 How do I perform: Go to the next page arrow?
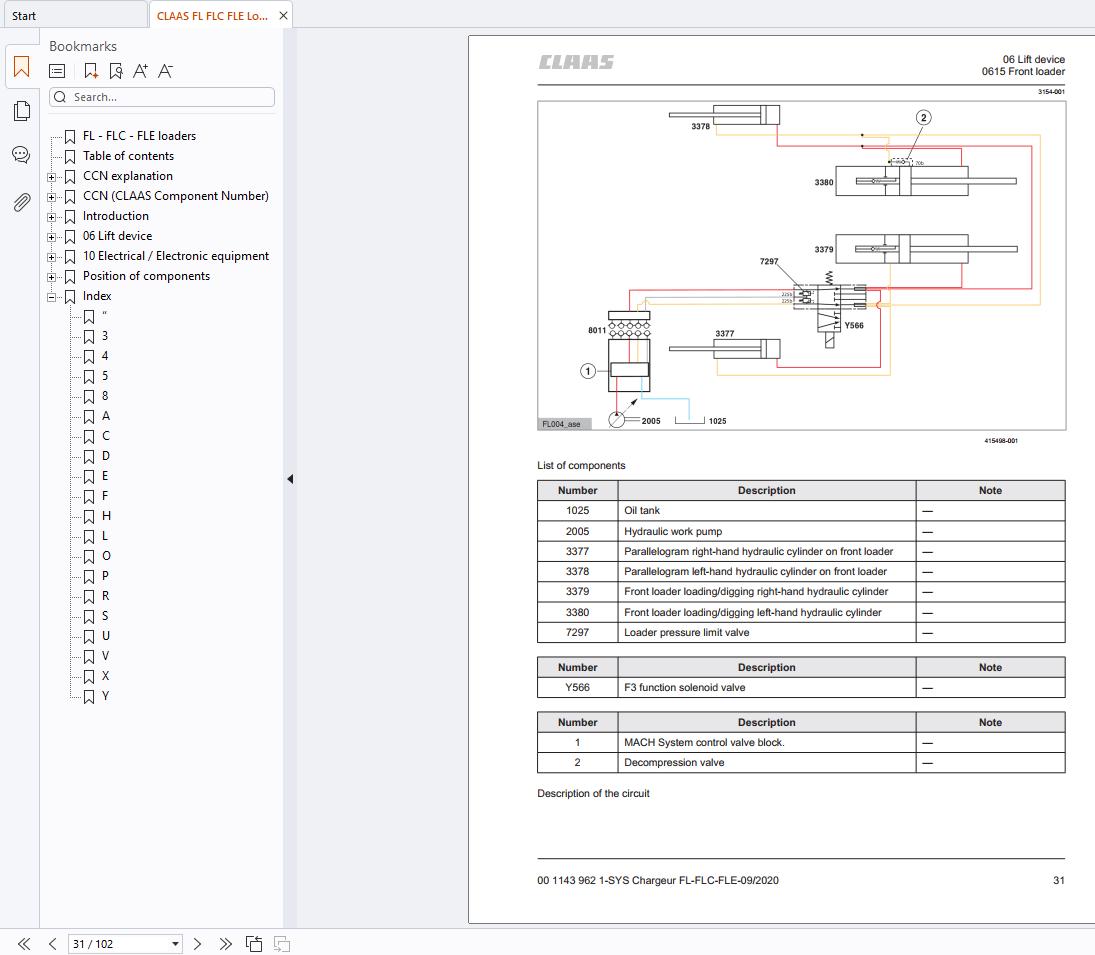click(x=198, y=943)
